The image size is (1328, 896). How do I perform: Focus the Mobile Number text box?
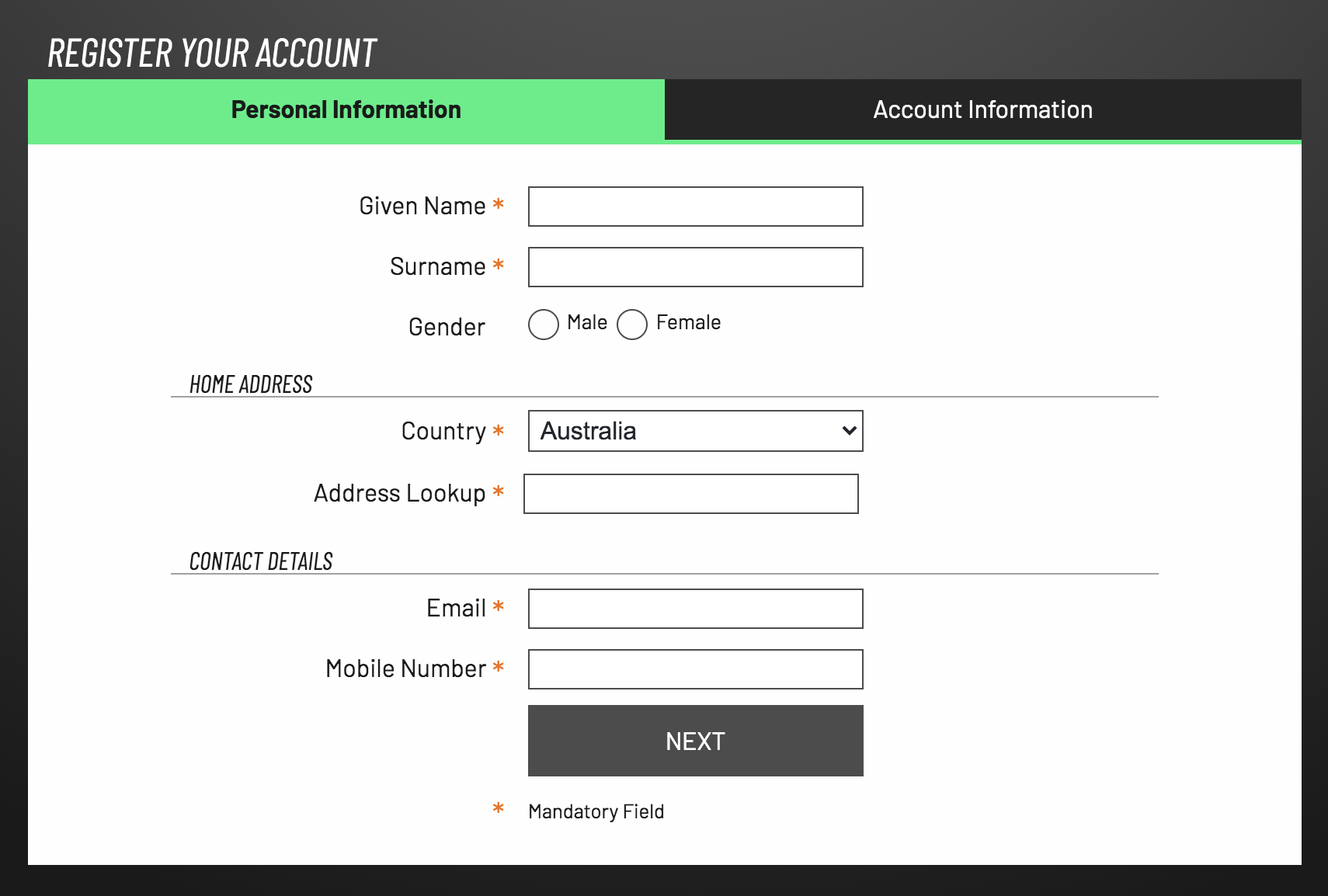[x=695, y=669]
